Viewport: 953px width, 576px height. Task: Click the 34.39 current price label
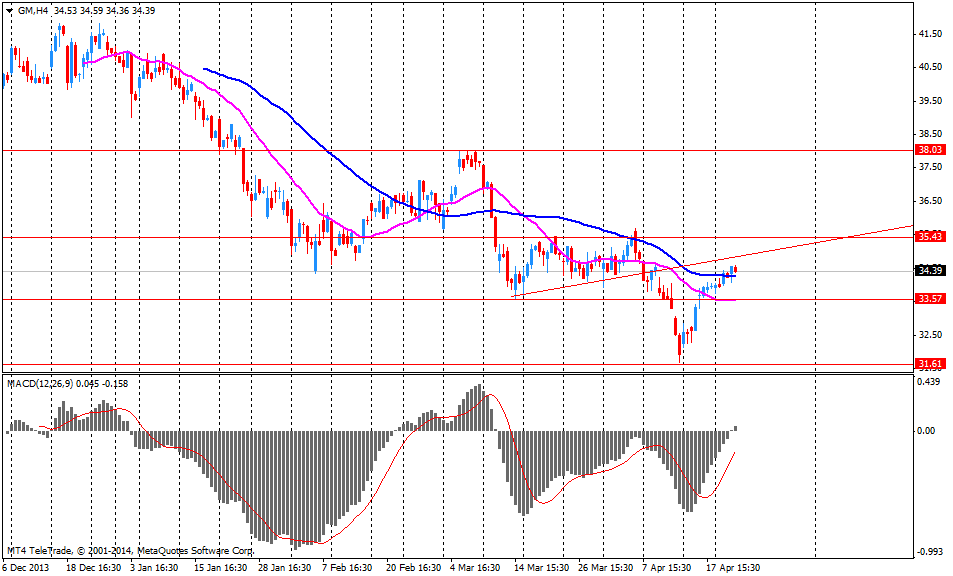coord(930,270)
